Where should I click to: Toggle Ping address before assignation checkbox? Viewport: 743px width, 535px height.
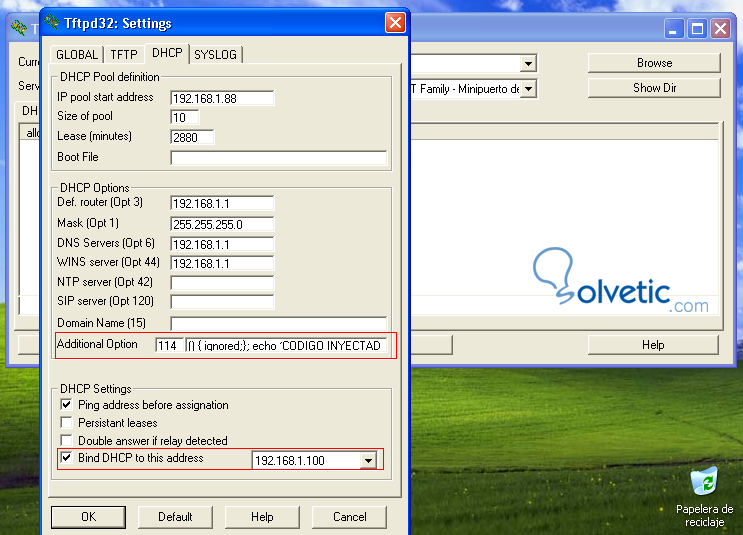(x=66, y=405)
